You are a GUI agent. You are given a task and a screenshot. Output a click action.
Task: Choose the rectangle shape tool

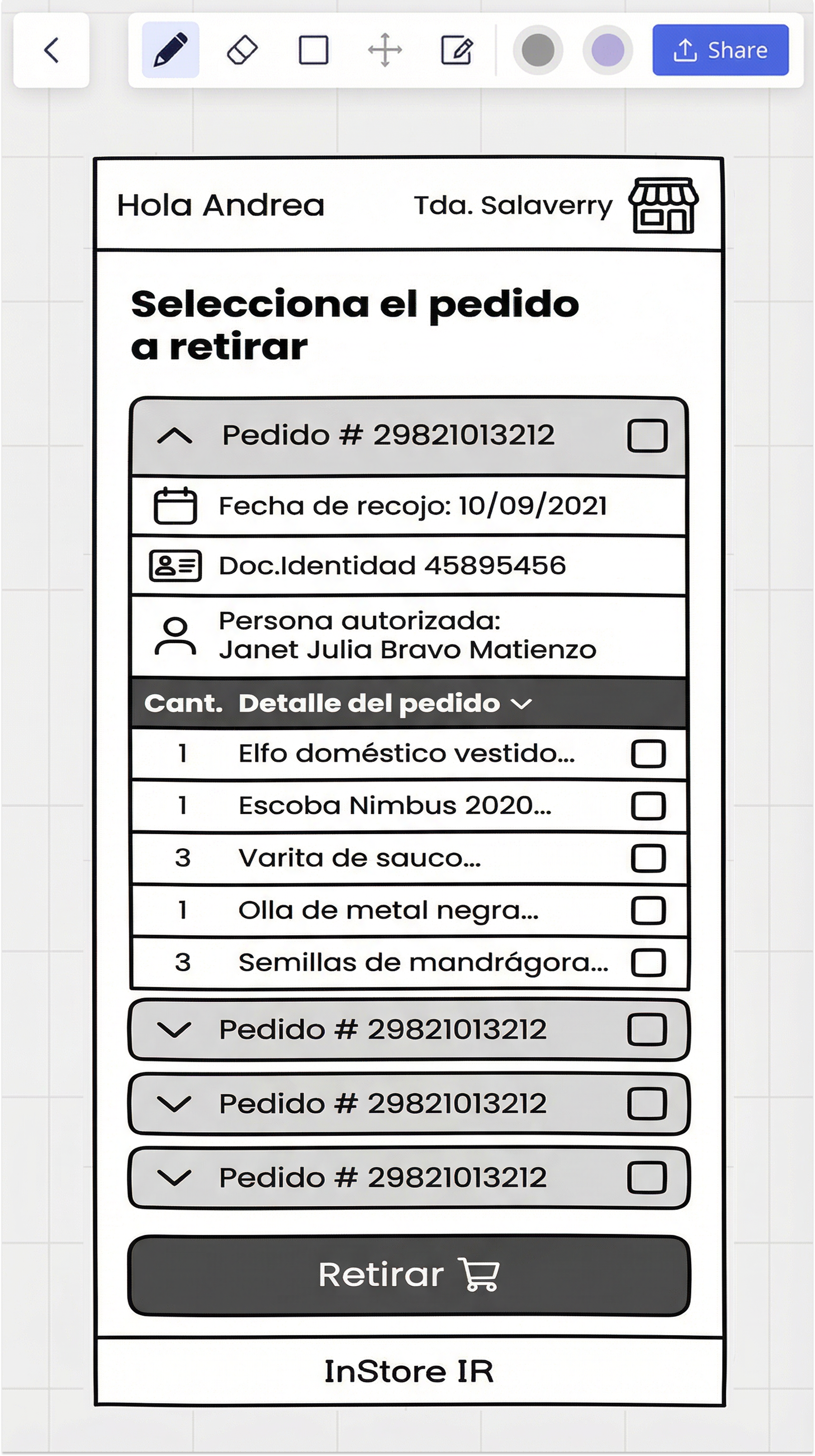tap(313, 50)
